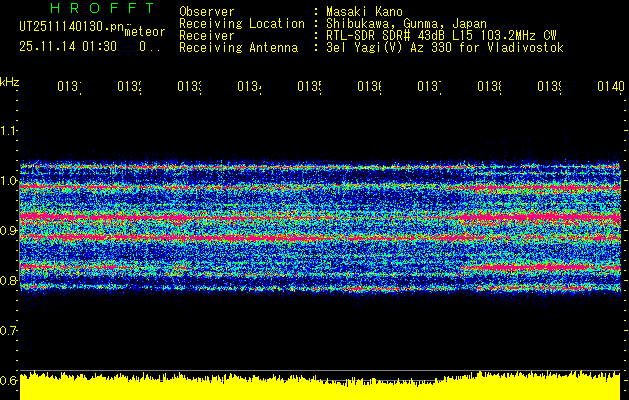Click the green HROFFT title text
Viewport: 629px width, 400px height.
coord(103,8)
